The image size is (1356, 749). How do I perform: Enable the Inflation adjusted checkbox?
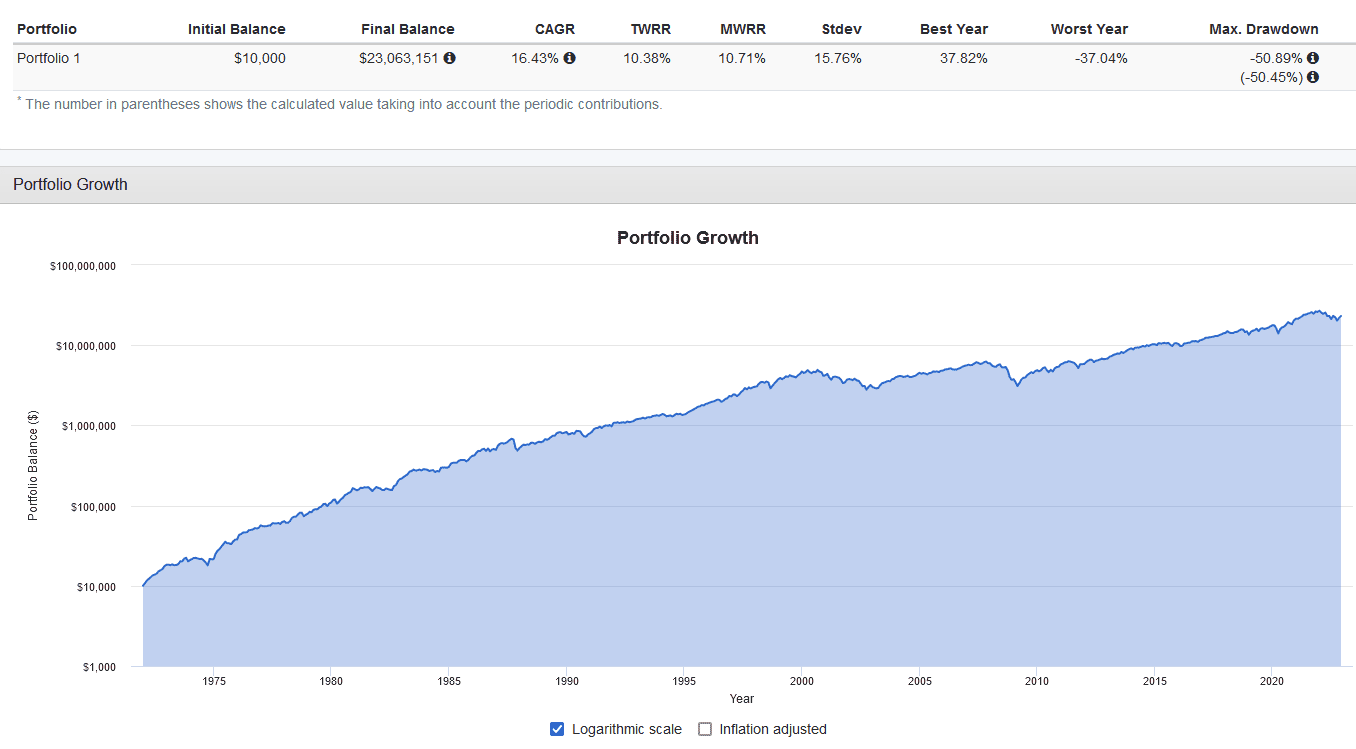pyautogui.click(x=705, y=729)
